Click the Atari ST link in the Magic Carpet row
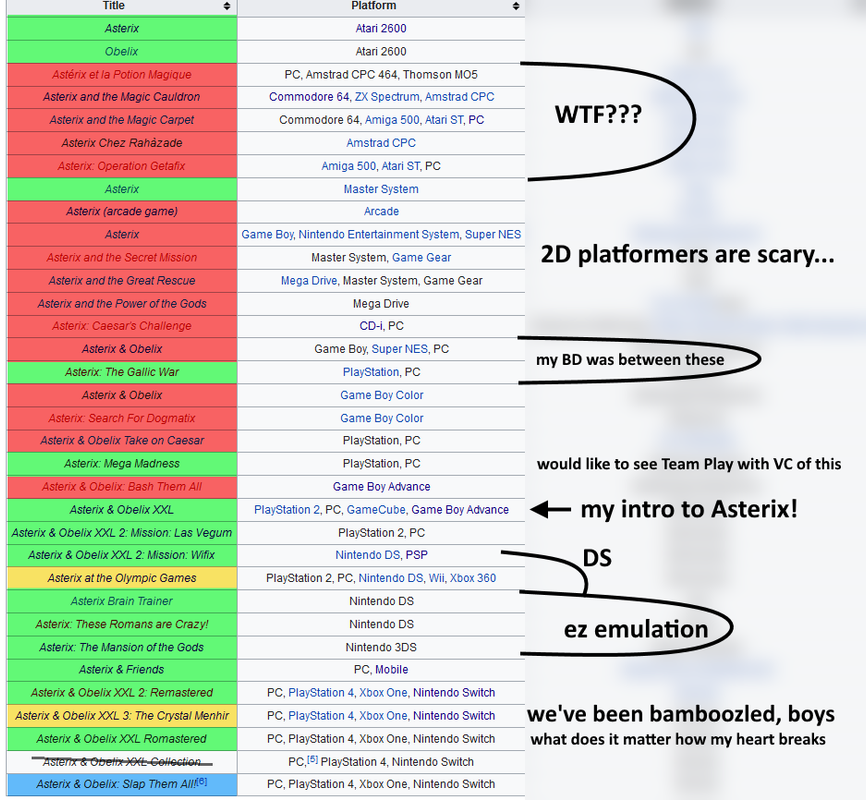Image resolution: width=866 pixels, height=800 pixels. coord(443,120)
